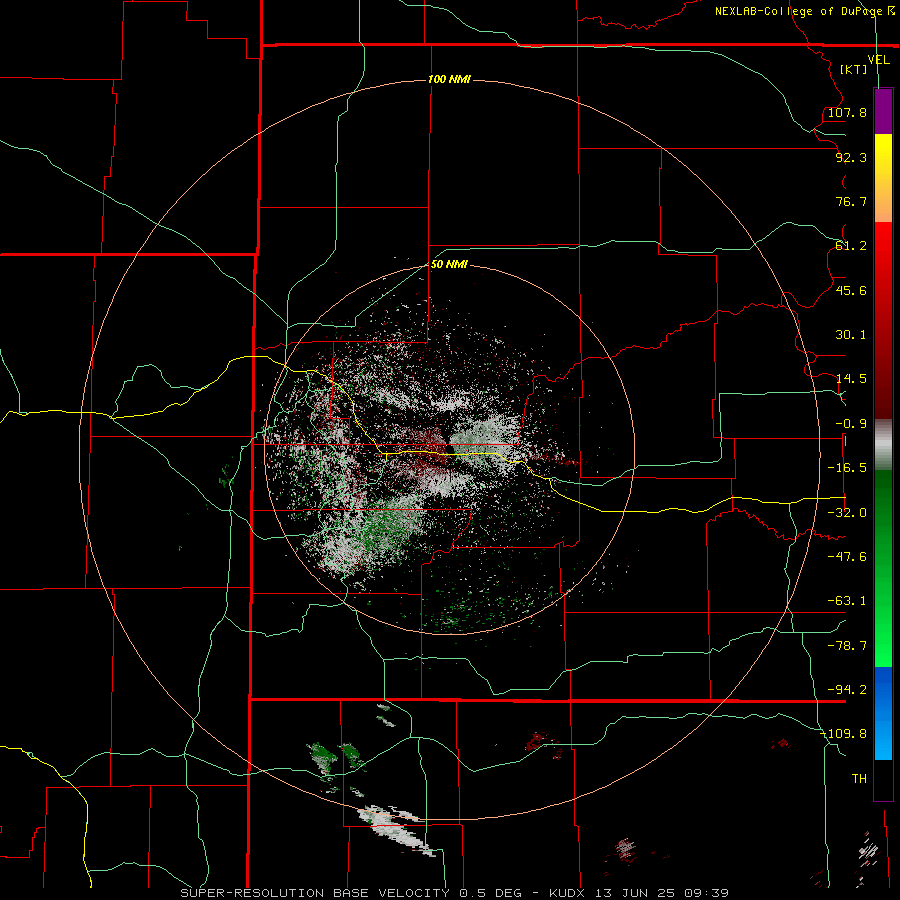The image size is (900, 900).
Task: Click the -78.7 scale value
Action: coord(847,646)
